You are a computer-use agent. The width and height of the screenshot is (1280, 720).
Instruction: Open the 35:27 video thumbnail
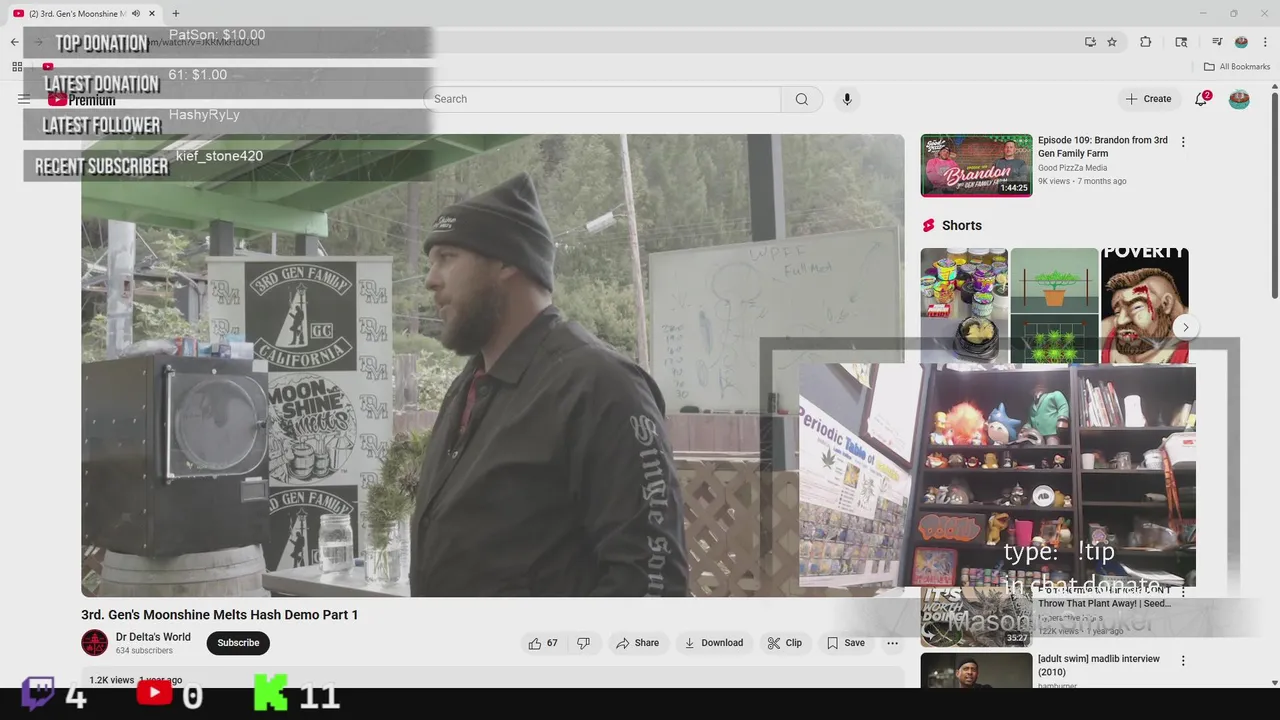click(x=976, y=616)
